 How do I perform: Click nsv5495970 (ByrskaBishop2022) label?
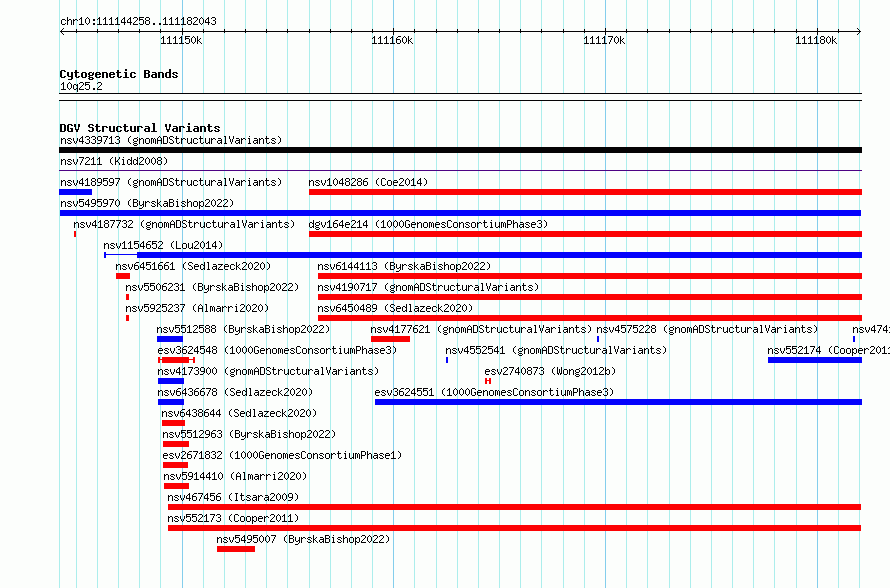point(147,203)
